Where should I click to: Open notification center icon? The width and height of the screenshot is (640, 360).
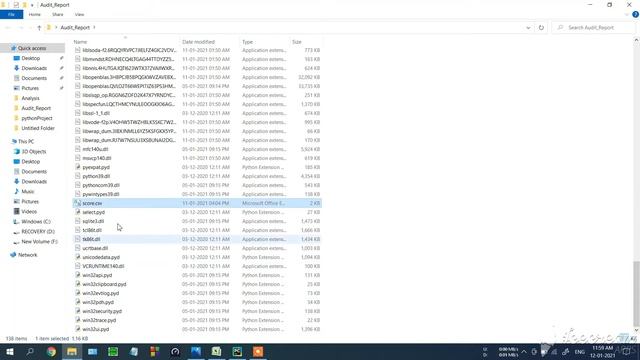click(x=627, y=352)
